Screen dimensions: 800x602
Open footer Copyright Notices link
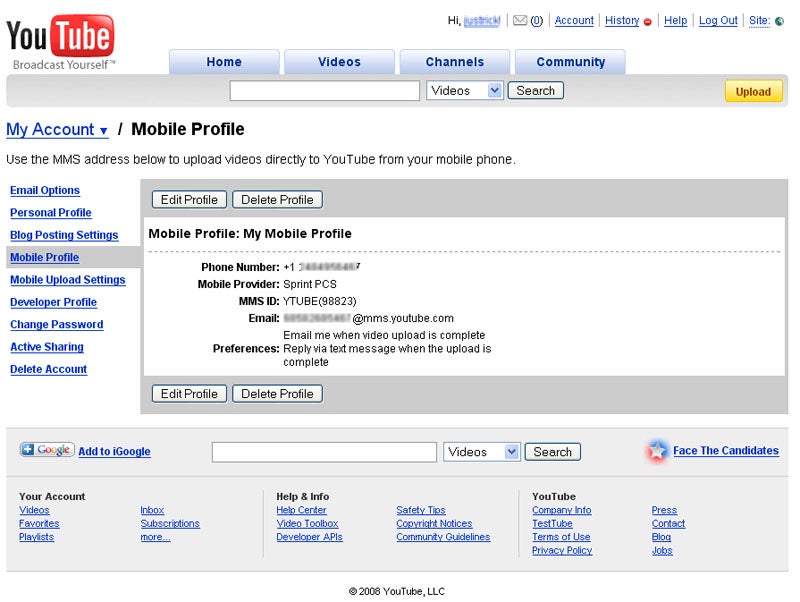pos(434,524)
